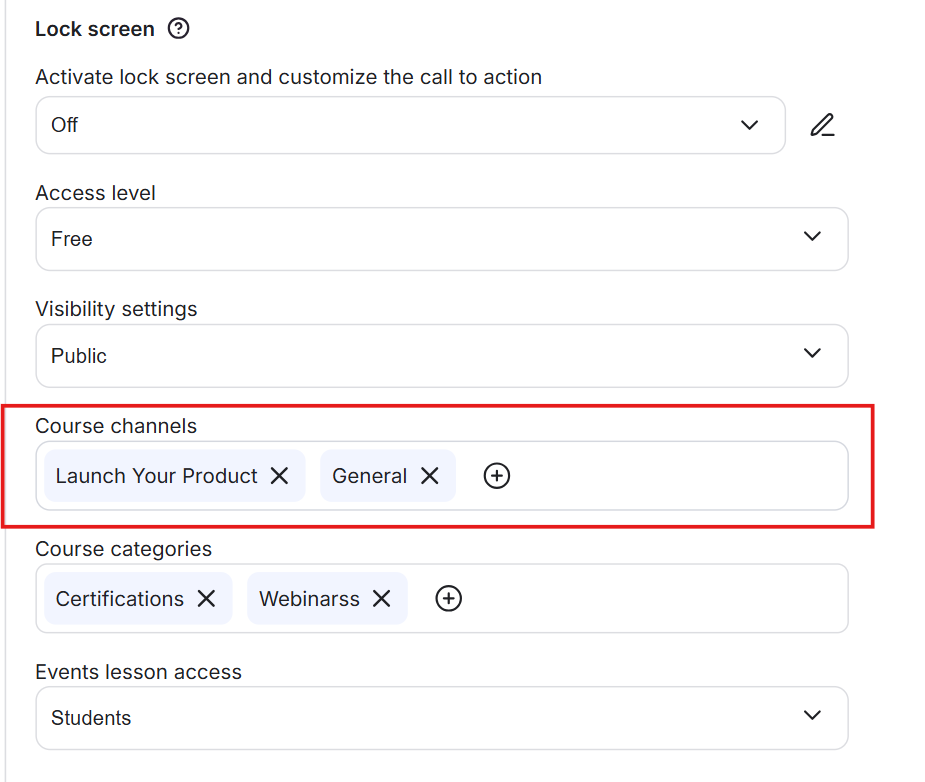Click empty area of Course categories field

(x=650, y=598)
